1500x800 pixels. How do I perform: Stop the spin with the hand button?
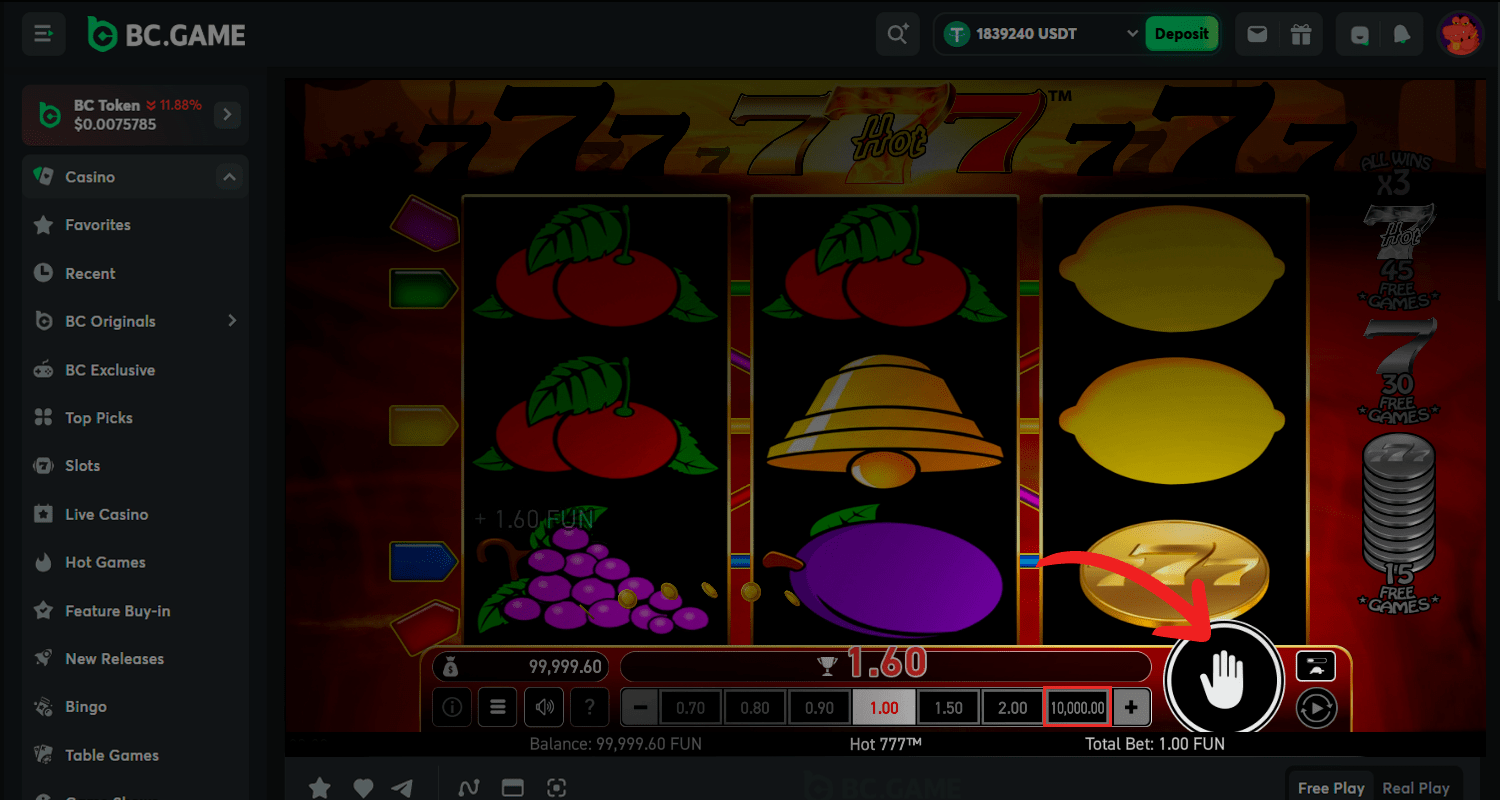click(1224, 680)
